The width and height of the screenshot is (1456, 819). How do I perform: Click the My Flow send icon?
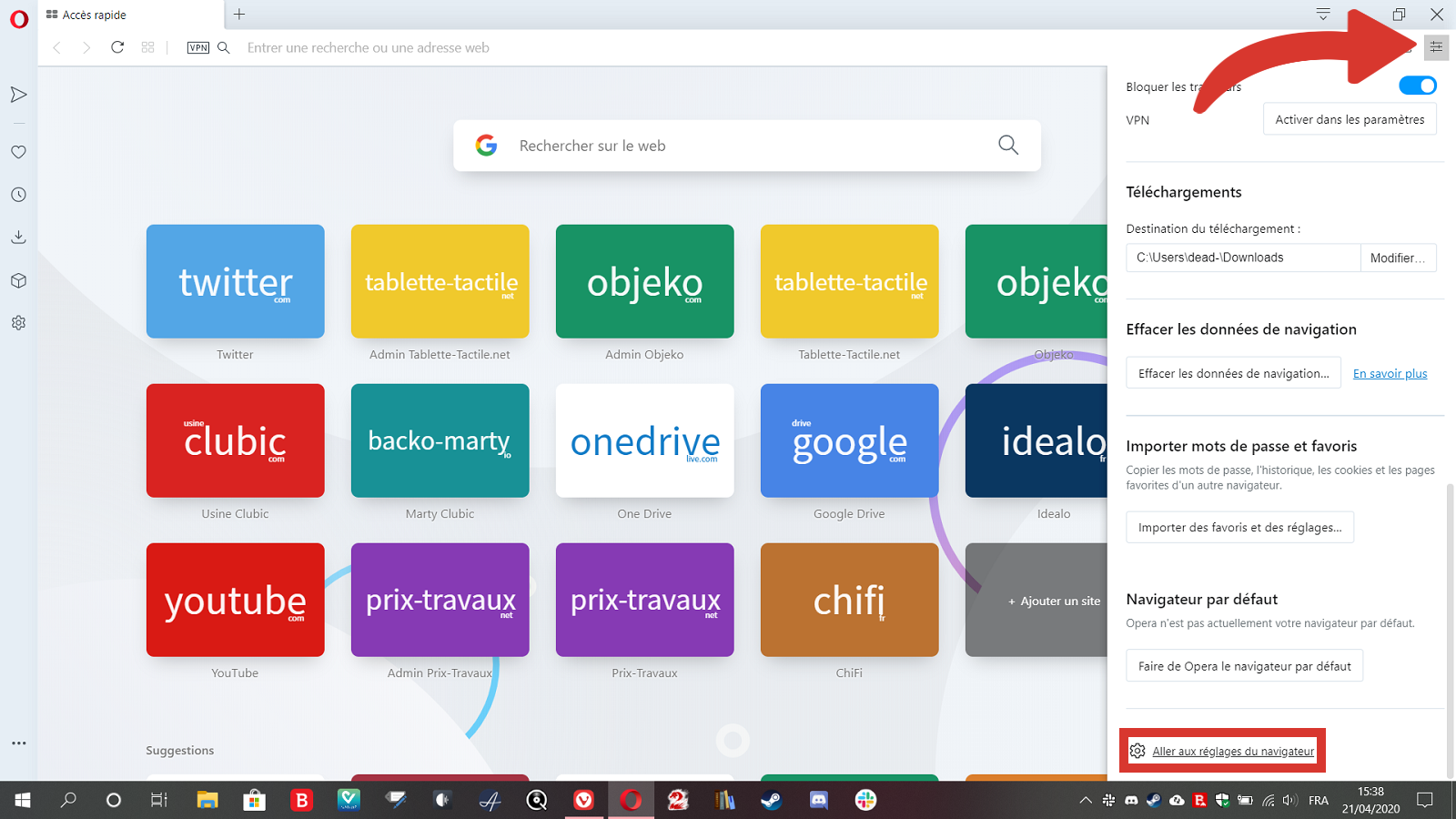click(x=18, y=95)
